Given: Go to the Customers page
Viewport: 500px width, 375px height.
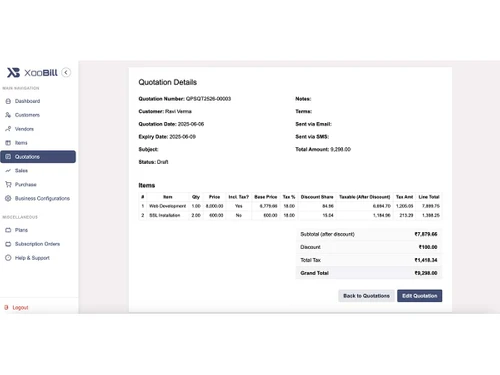Looking at the screenshot, I should point(27,115).
